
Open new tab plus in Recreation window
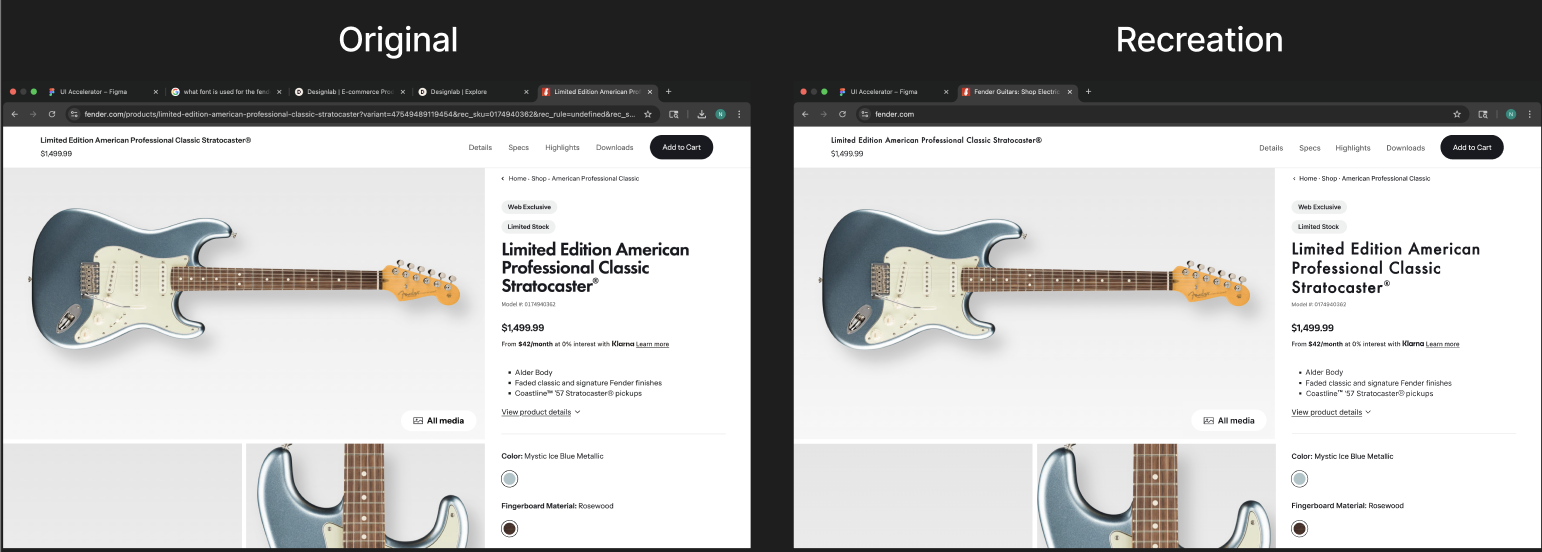point(1088,91)
